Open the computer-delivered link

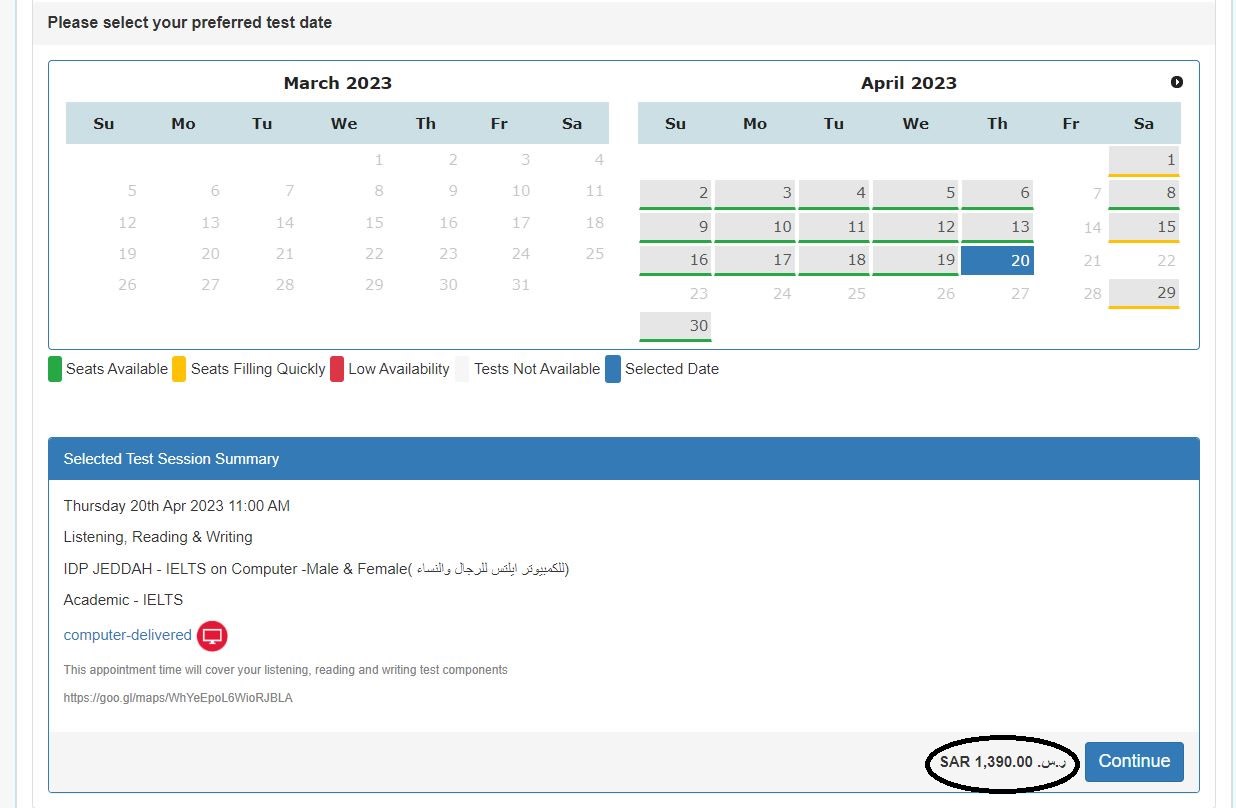(x=127, y=634)
